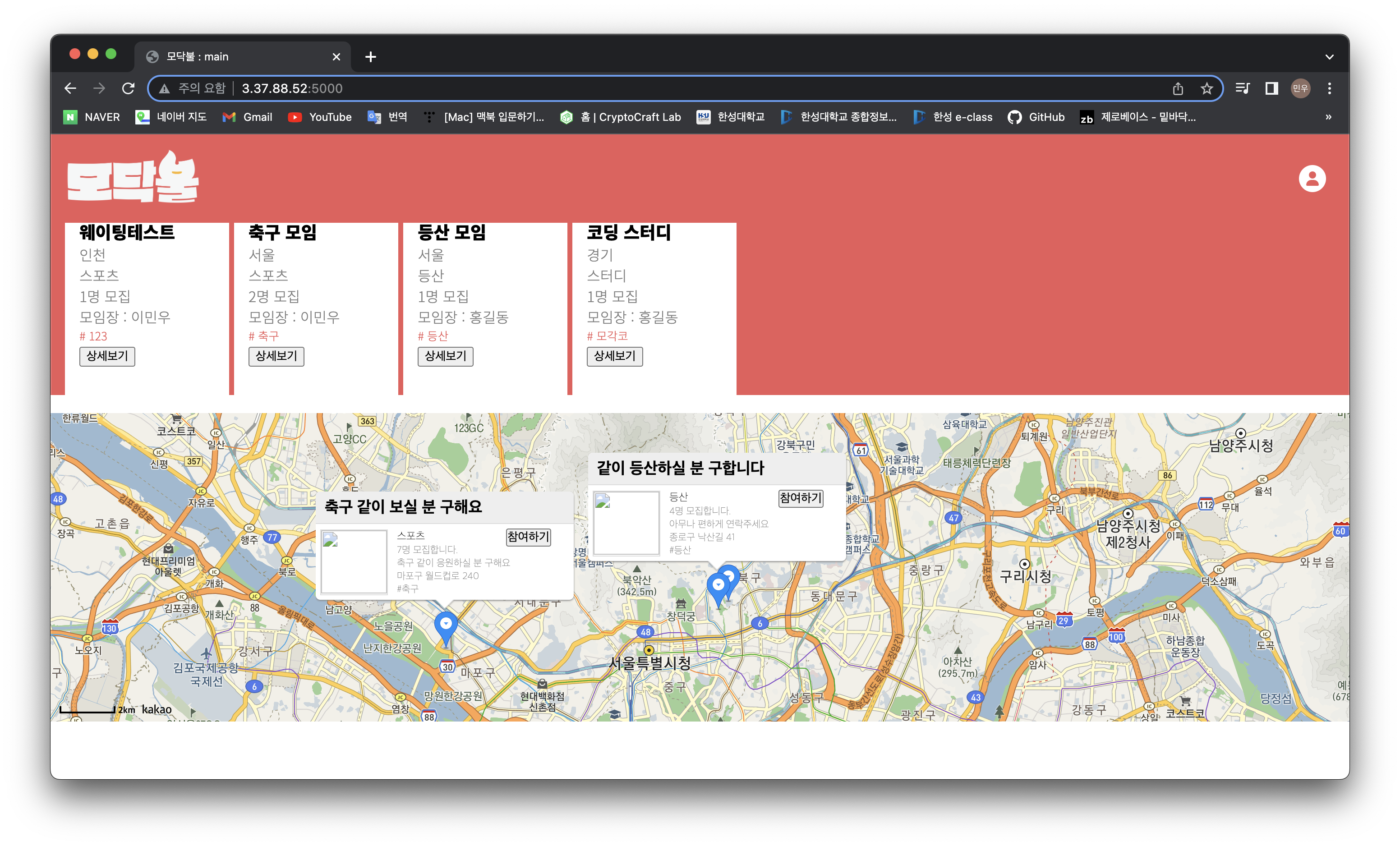Expand the hidden bookmarks with the » chevron
Image resolution: width=1400 pixels, height=846 pixels.
tap(1328, 117)
